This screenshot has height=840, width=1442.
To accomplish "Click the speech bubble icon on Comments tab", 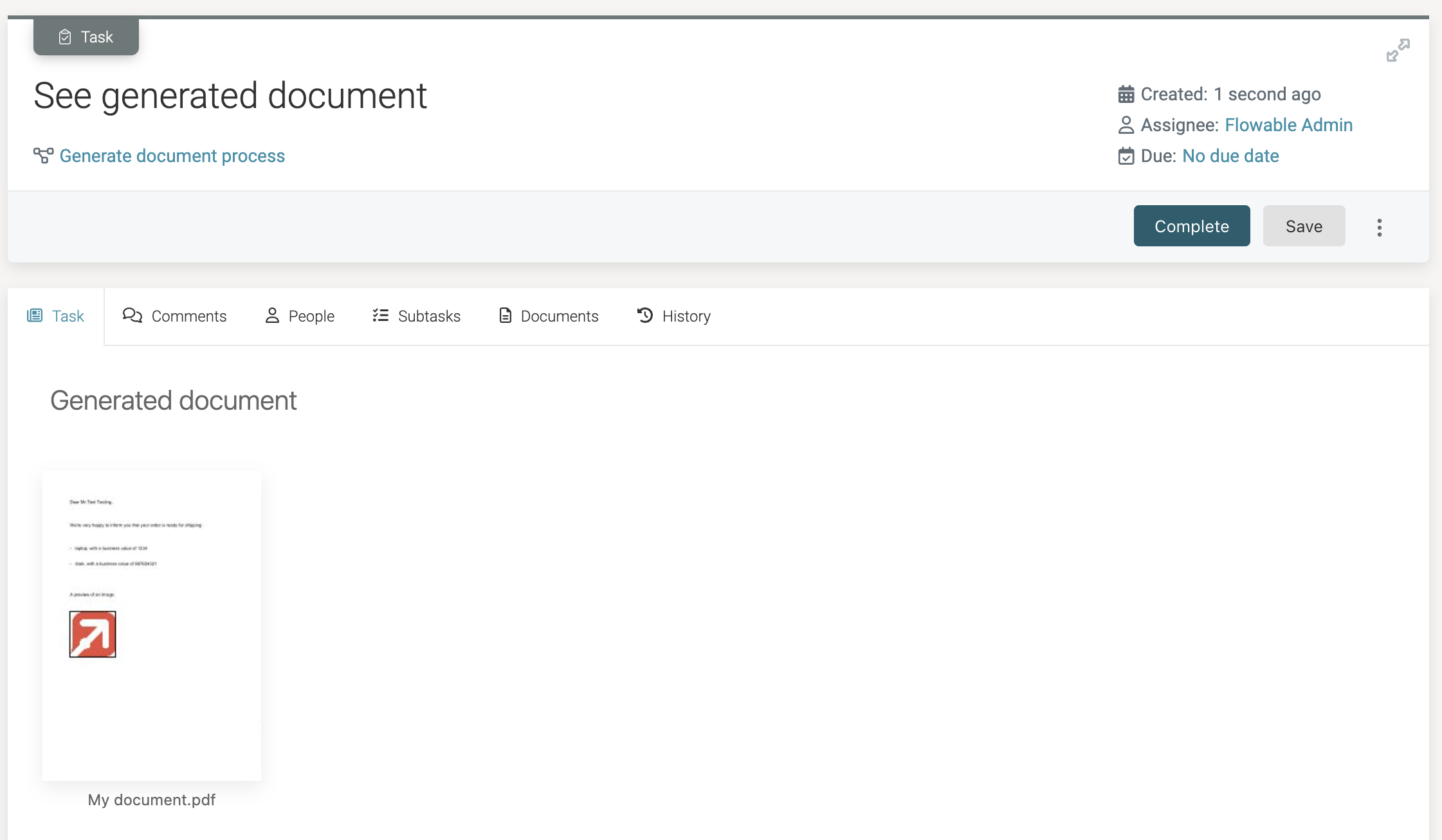I will [132, 316].
